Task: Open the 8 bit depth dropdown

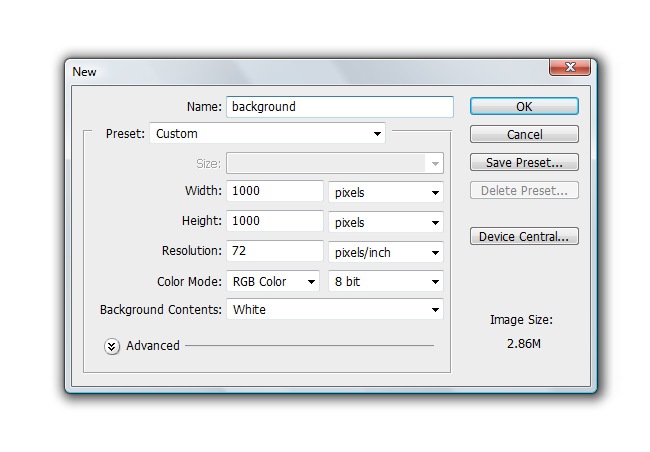Action: click(386, 282)
